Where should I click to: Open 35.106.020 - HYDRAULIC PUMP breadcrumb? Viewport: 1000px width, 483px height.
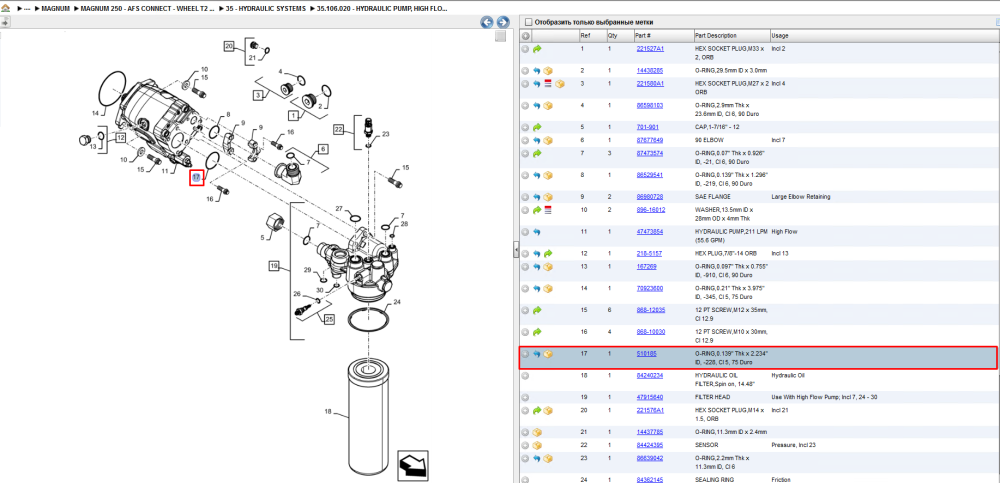click(382, 9)
